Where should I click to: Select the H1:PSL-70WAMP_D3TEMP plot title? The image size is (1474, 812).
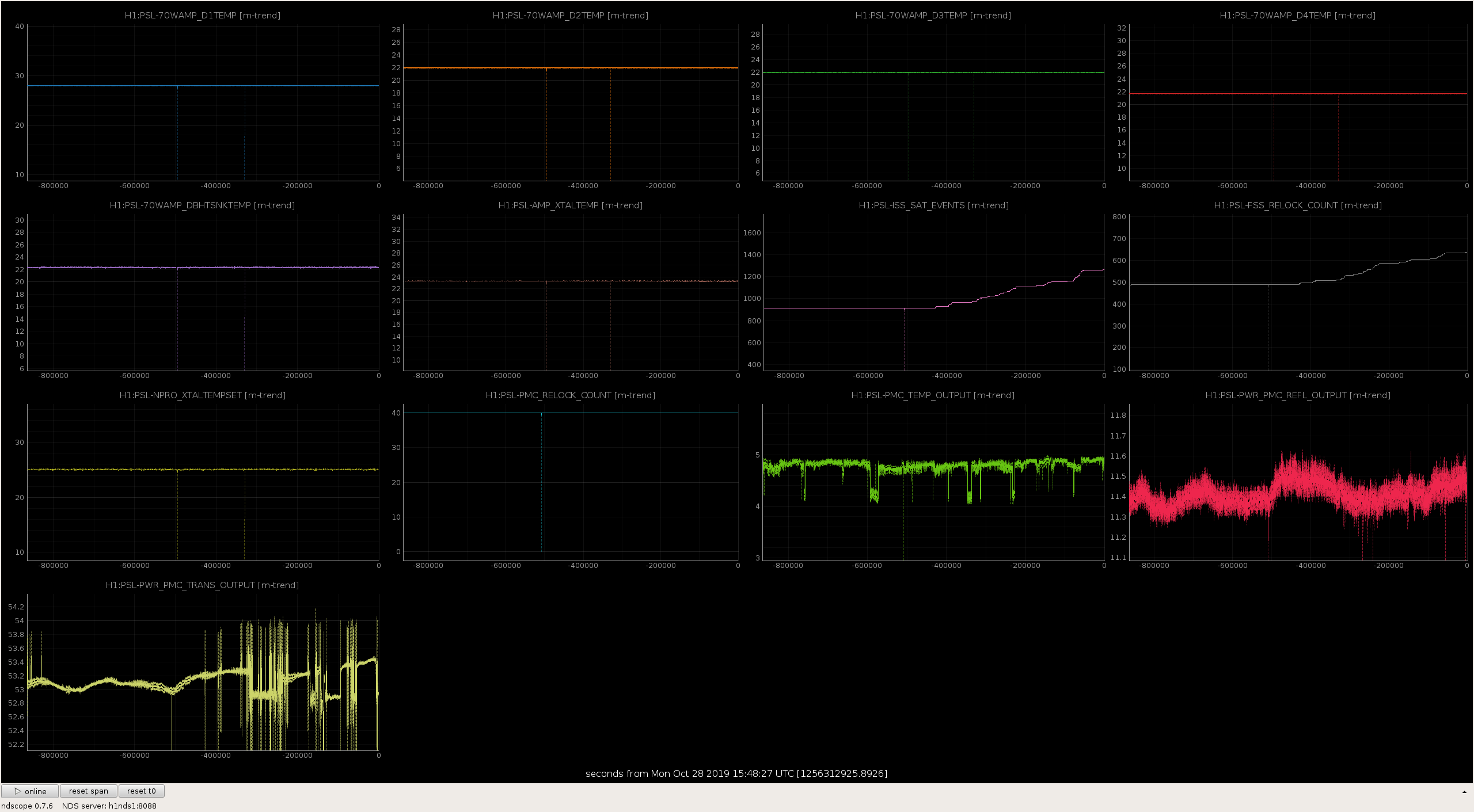tap(933, 16)
